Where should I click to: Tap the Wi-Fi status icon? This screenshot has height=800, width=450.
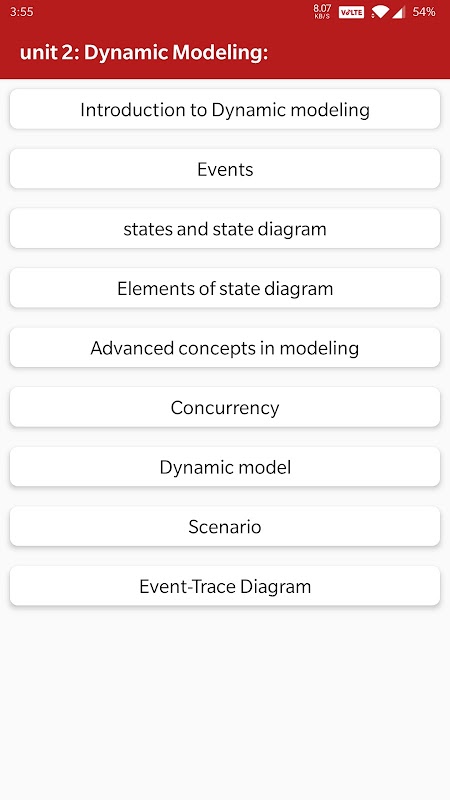[x=379, y=12]
